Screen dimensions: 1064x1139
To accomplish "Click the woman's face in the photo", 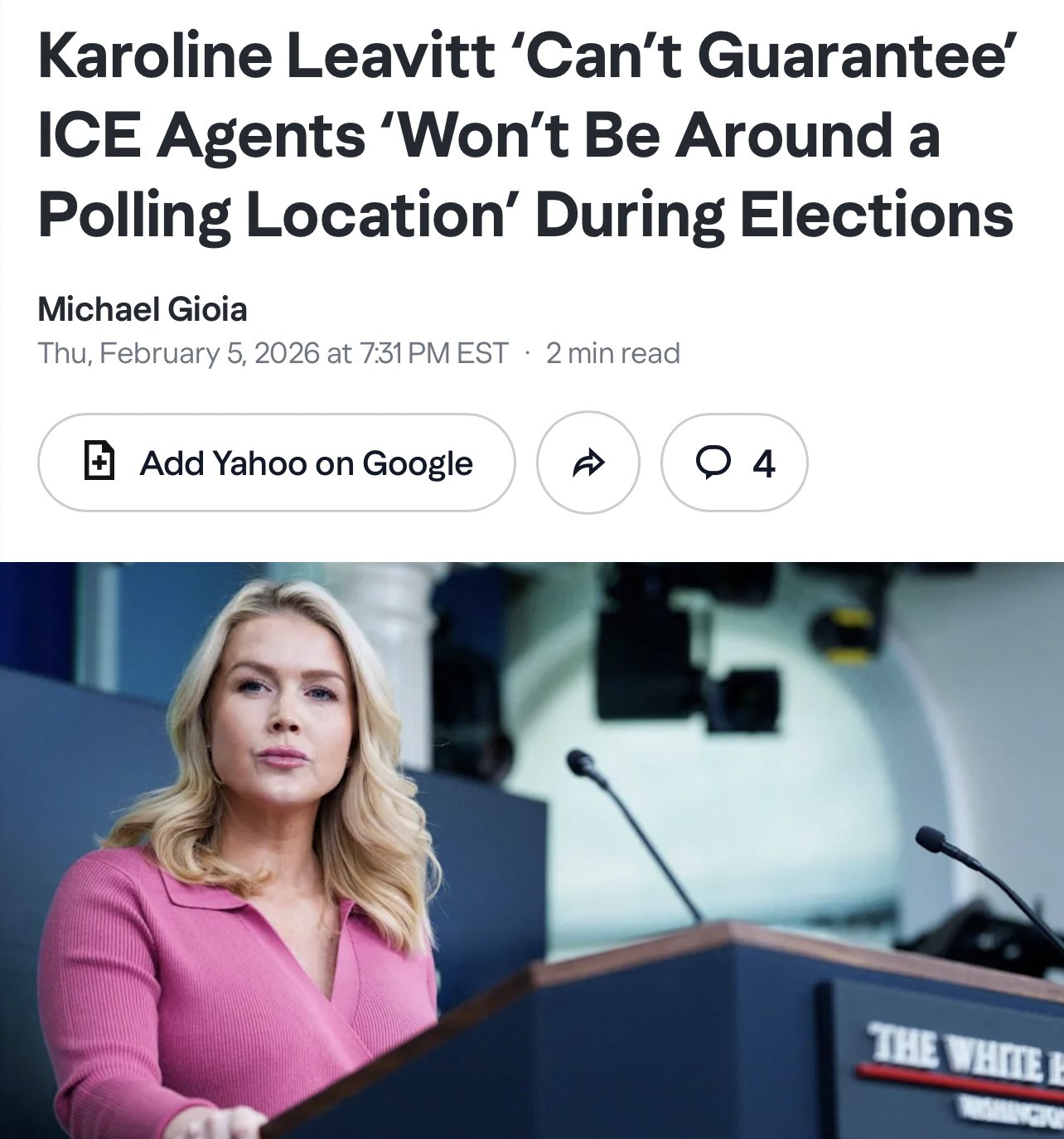I will (x=286, y=713).
